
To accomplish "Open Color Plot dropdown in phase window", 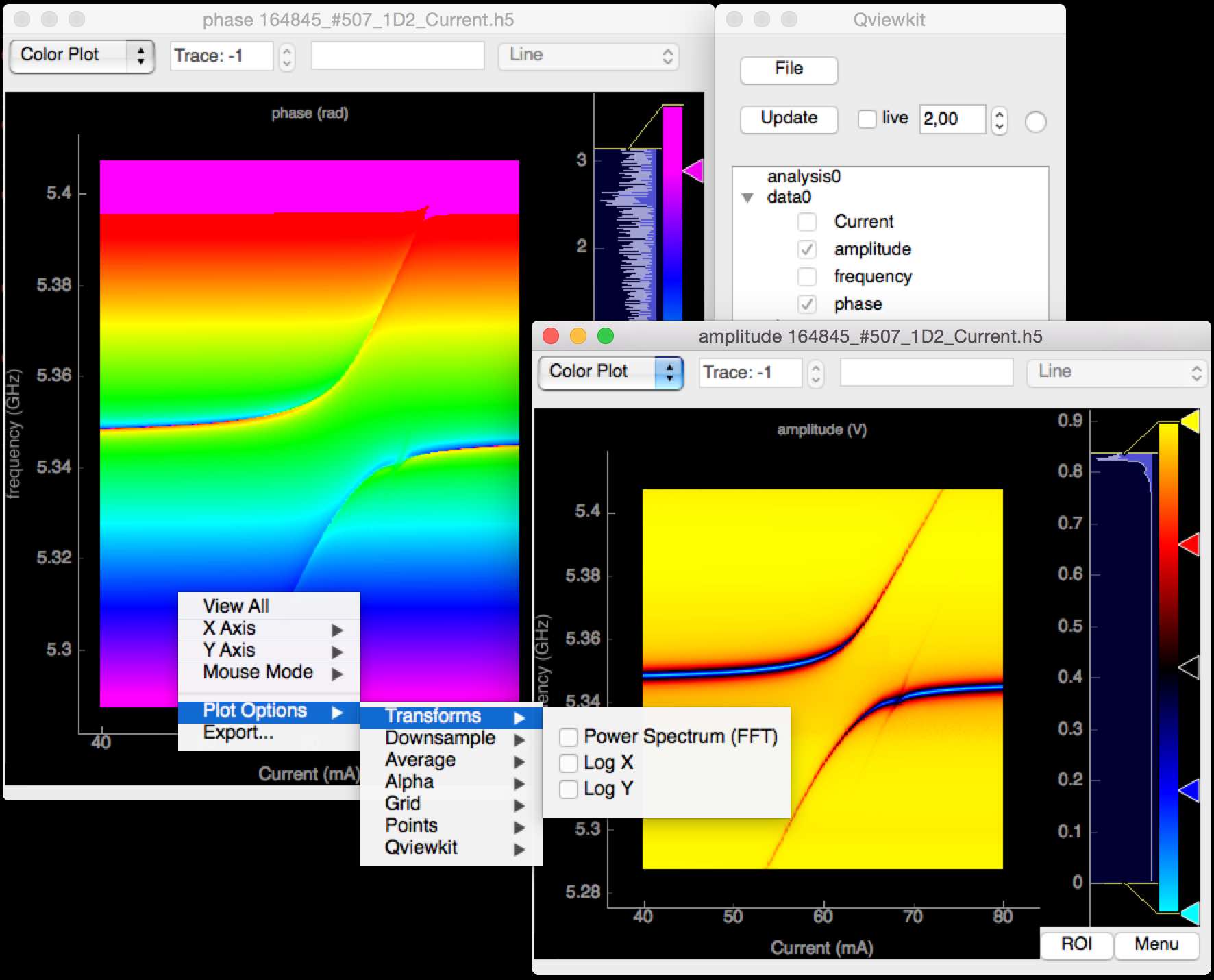I will tap(82, 55).
